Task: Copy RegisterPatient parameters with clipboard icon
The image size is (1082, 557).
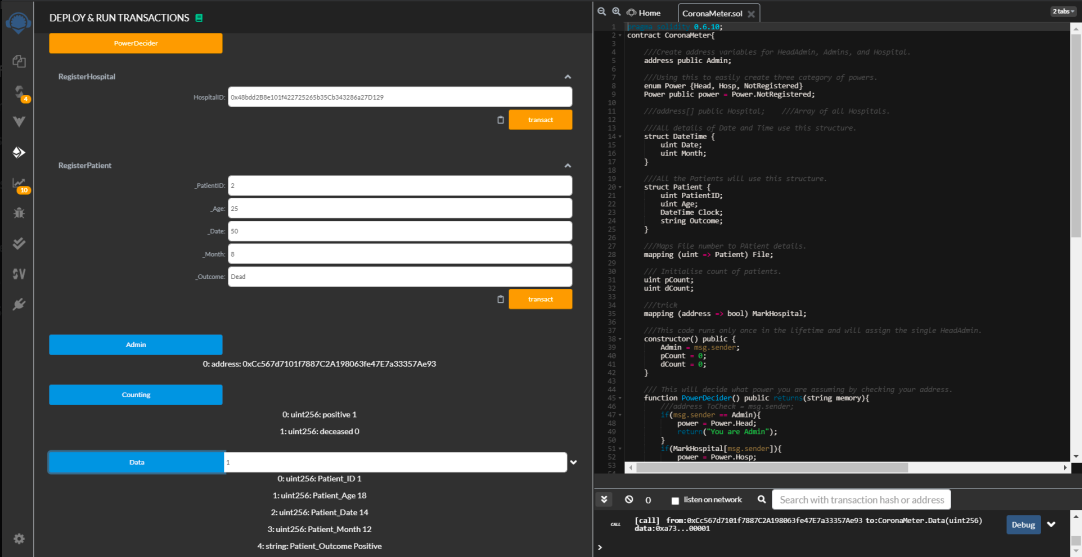Action: coord(500,300)
